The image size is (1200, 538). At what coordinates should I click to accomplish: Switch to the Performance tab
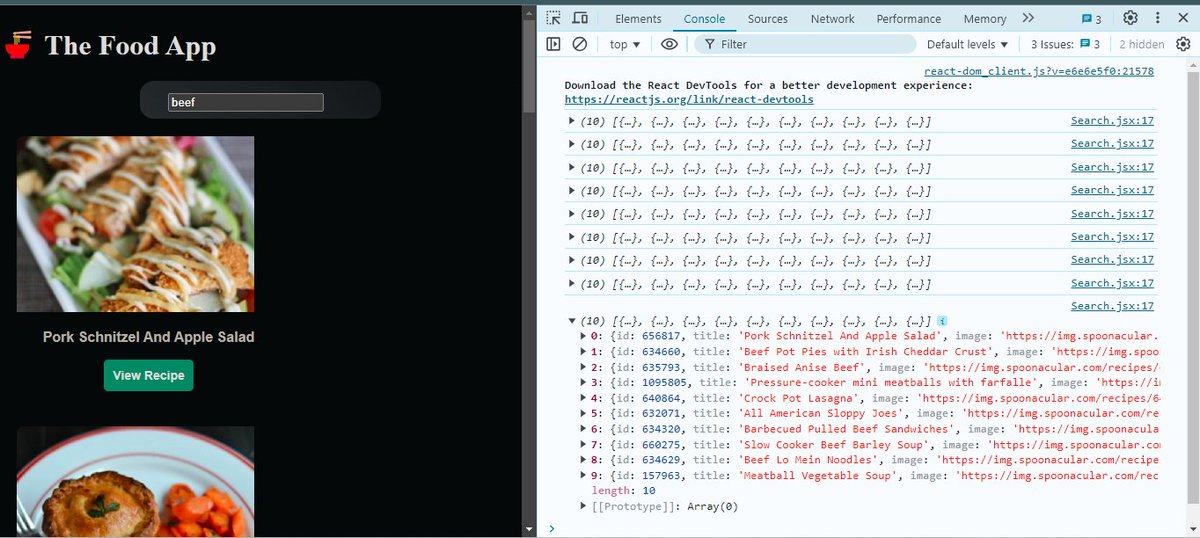(x=909, y=19)
